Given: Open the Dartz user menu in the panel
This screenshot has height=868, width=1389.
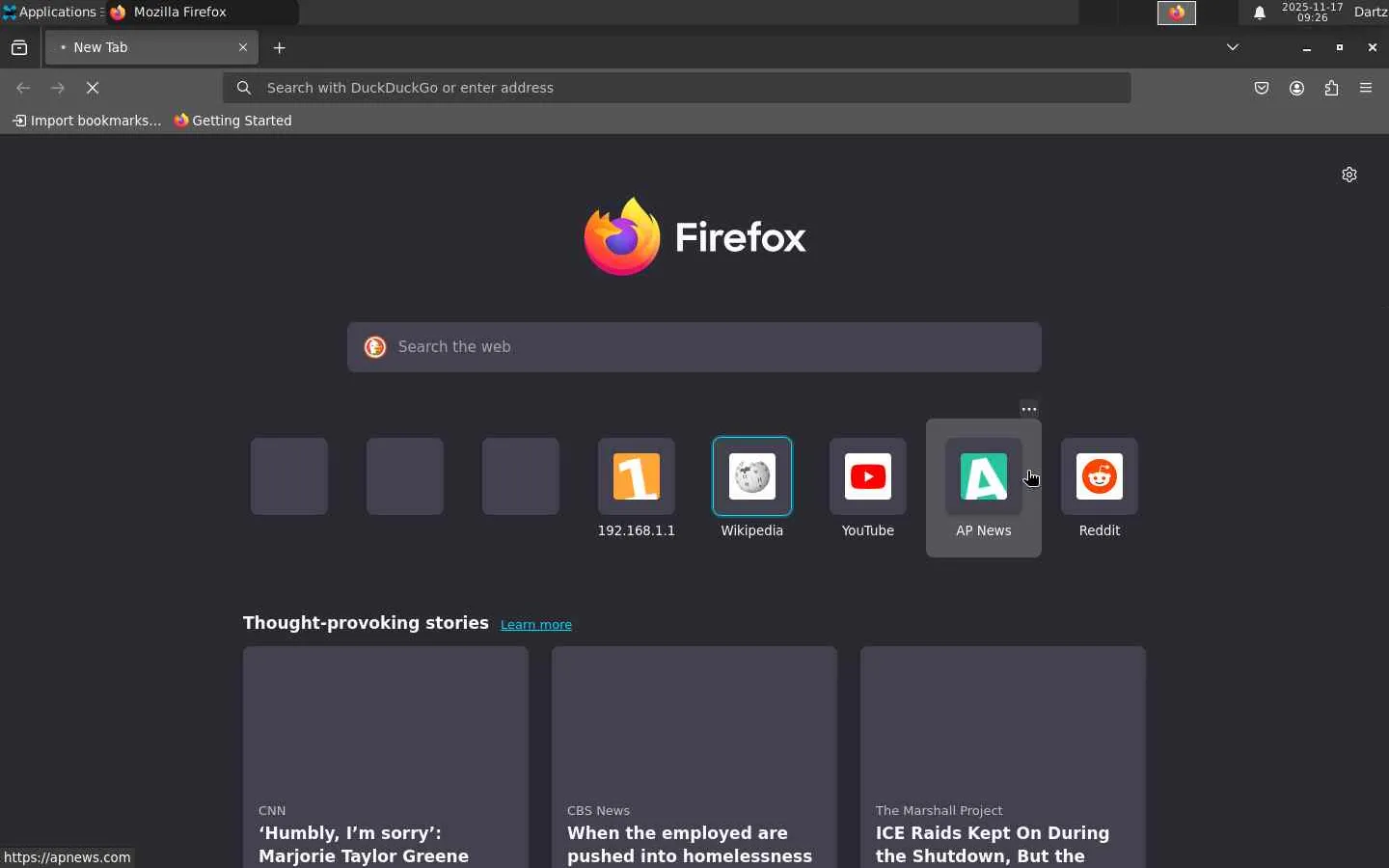Looking at the screenshot, I should [x=1371, y=13].
